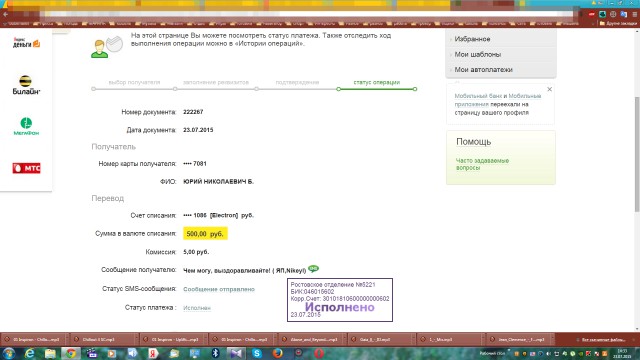
Task: Click the commission value 5,00 руб.
Action: pos(196,252)
